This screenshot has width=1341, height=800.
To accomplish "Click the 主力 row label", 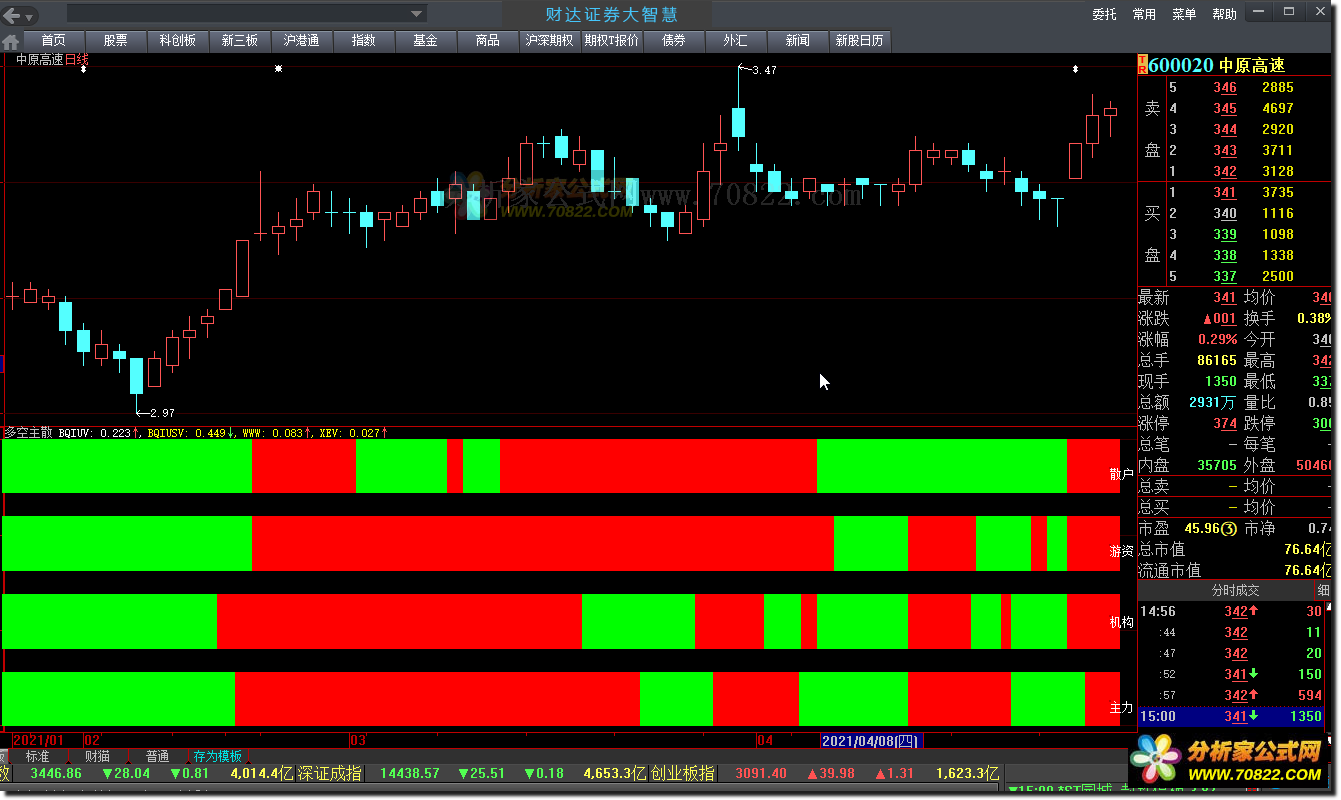I will (1121, 708).
